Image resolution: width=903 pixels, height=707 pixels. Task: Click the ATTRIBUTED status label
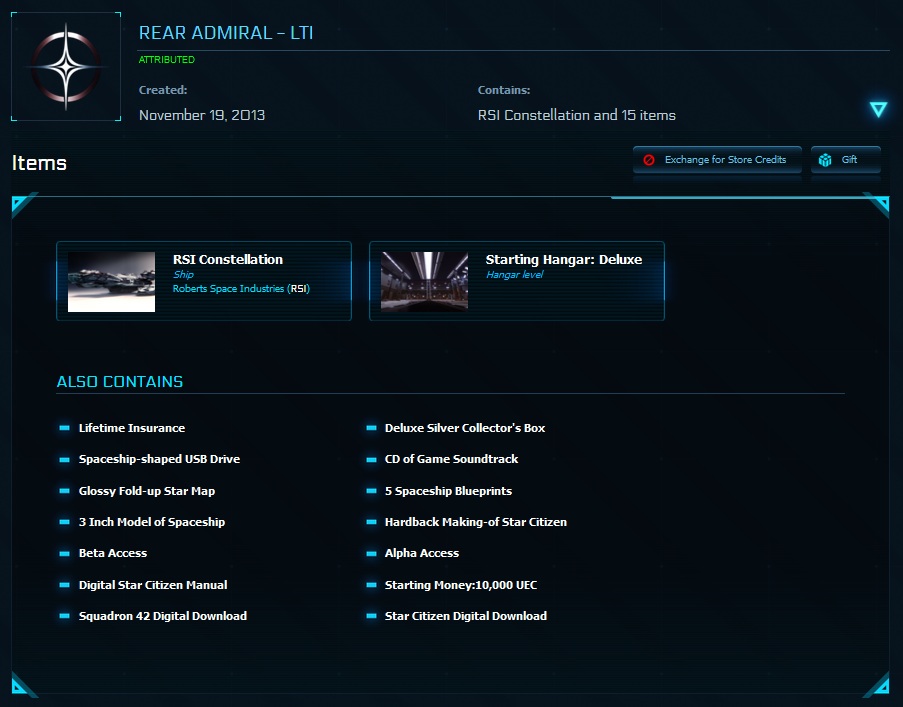[x=166, y=59]
